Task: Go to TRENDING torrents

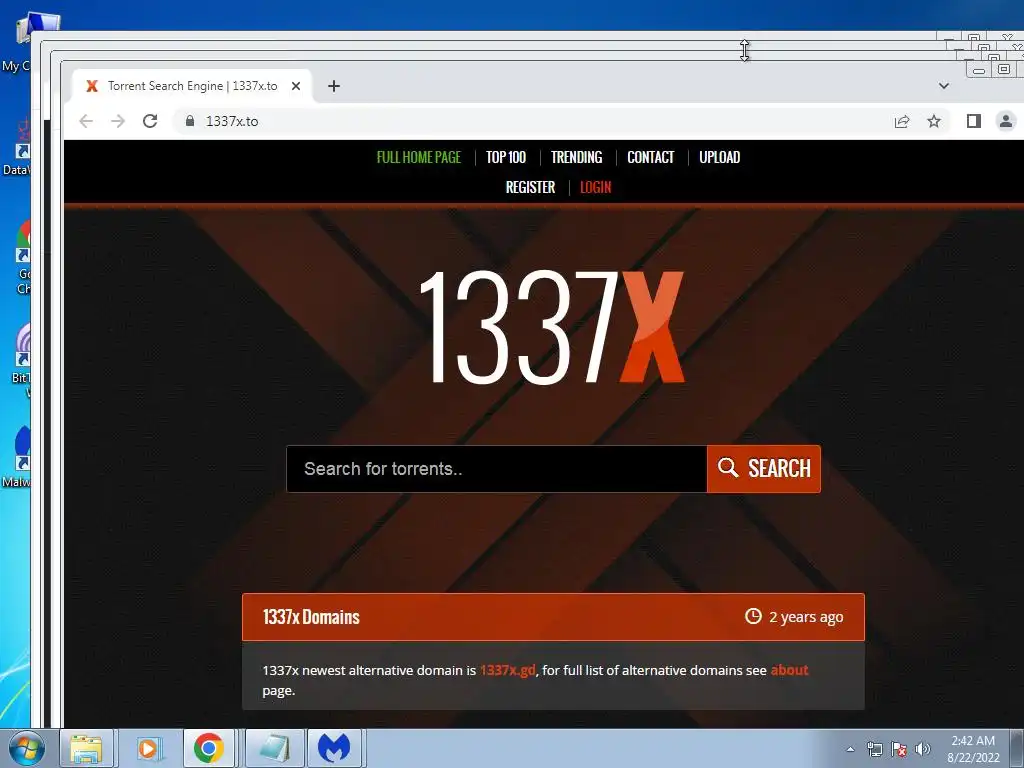Action: (577, 157)
